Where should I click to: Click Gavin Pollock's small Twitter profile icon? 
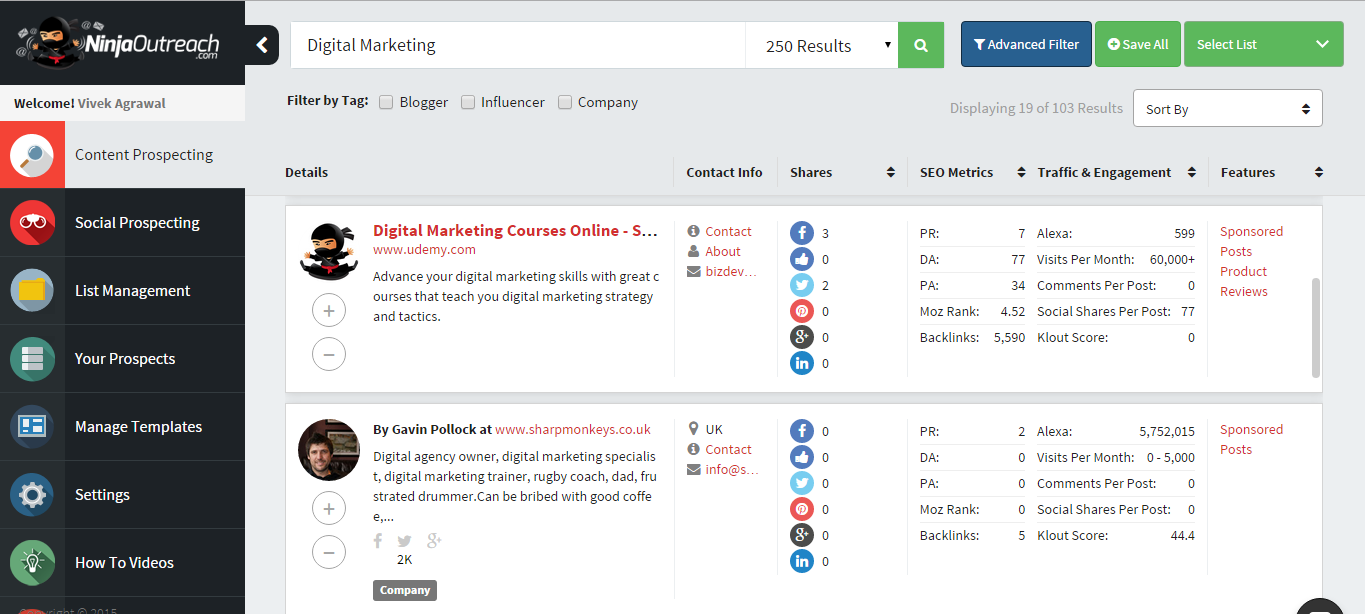point(405,541)
